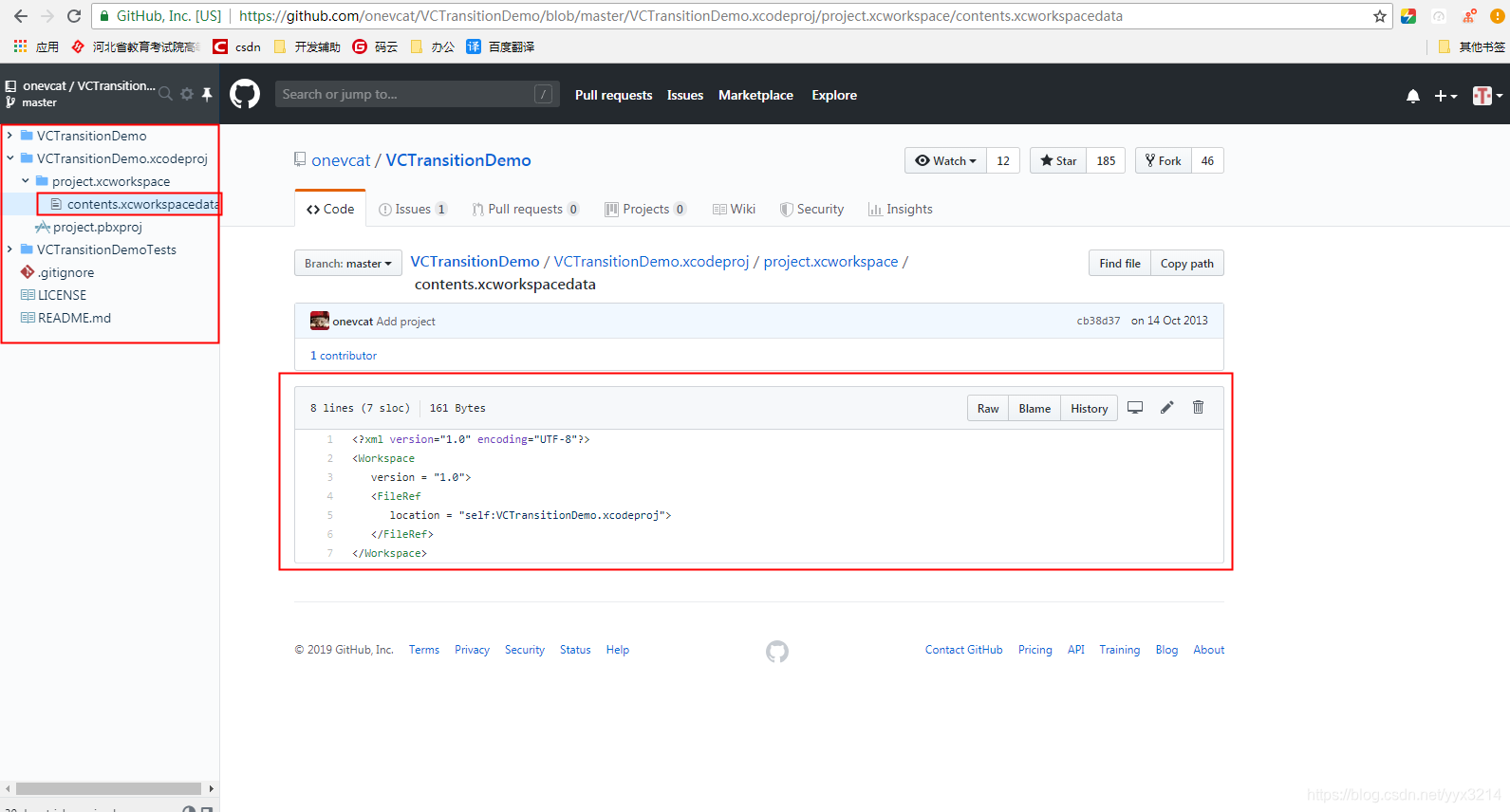Open Pull requests in header nav
1510x812 pixels.
point(613,95)
